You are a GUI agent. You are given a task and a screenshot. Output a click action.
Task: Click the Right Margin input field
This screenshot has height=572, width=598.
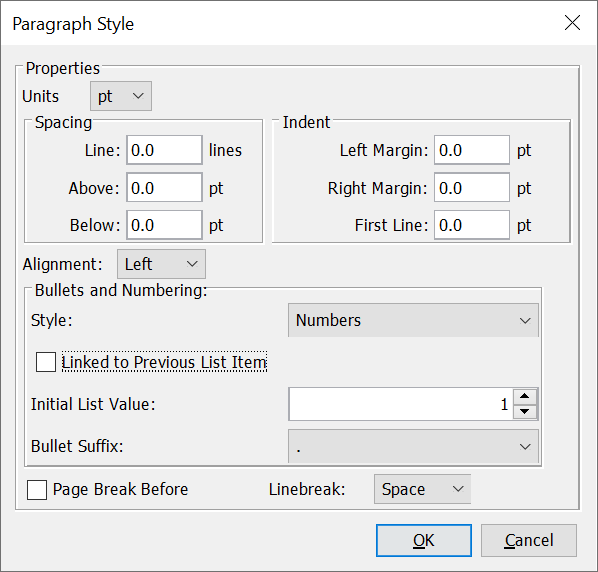(472, 187)
